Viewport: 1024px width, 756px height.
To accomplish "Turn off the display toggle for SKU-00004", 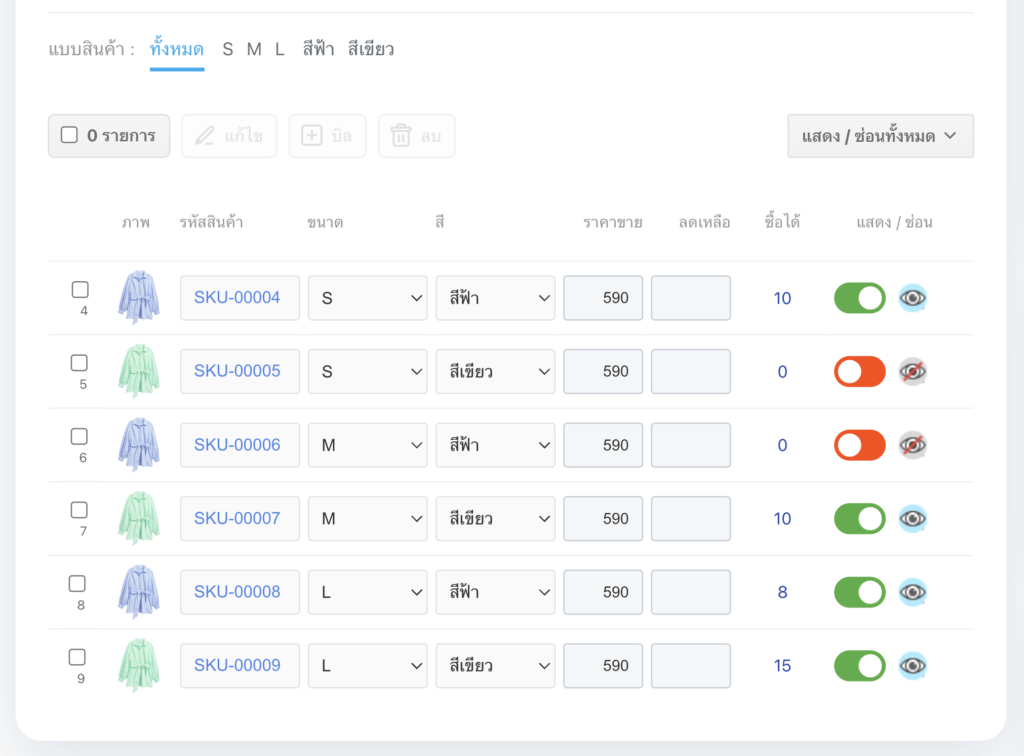I will tap(859, 298).
